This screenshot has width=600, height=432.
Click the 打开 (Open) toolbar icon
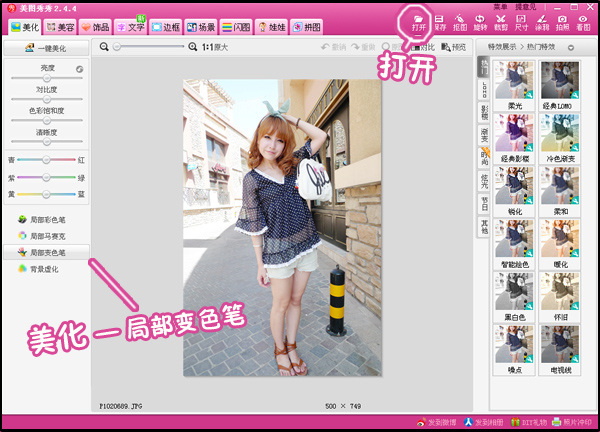pos(418,22)
